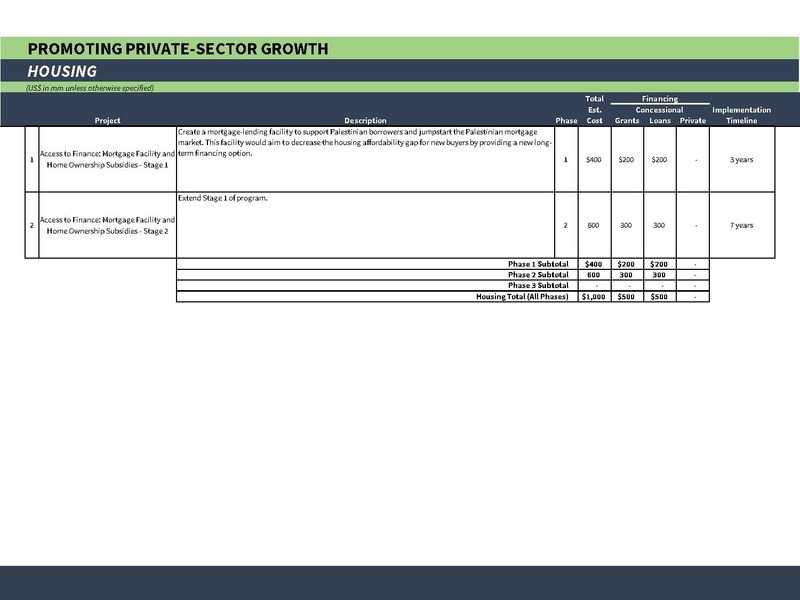Click the 'US$ in mm' units note
The width and height of the screenshot is (800, 600).
tap(90, 88)
